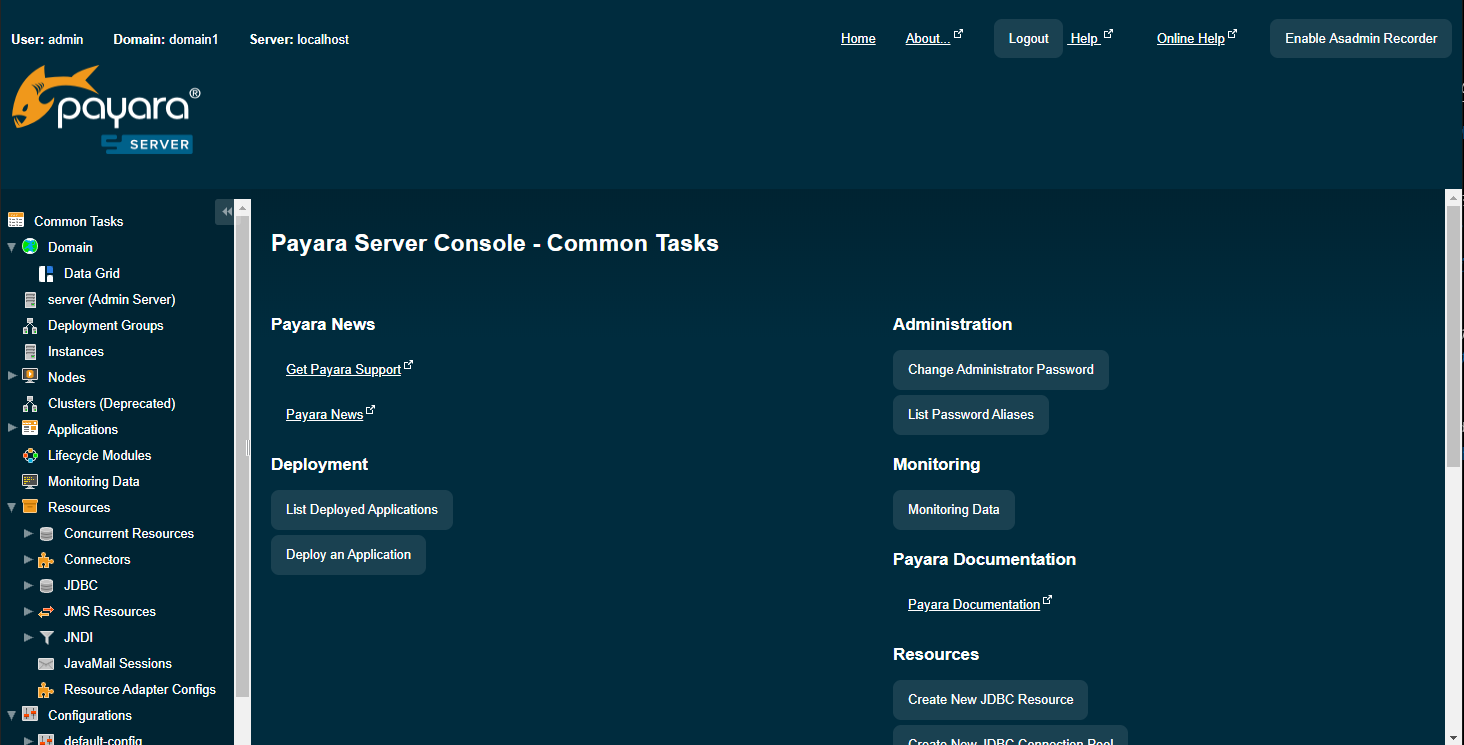Select Instances label in tree
Image resolution: width=1464 pixels, height=745 pixels.
point(76,351)
